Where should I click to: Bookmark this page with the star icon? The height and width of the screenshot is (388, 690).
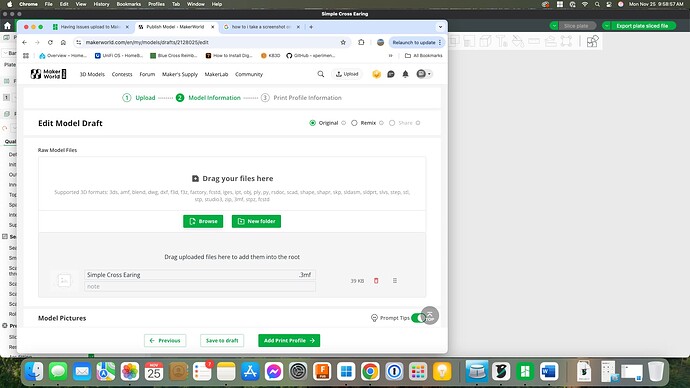343,42
